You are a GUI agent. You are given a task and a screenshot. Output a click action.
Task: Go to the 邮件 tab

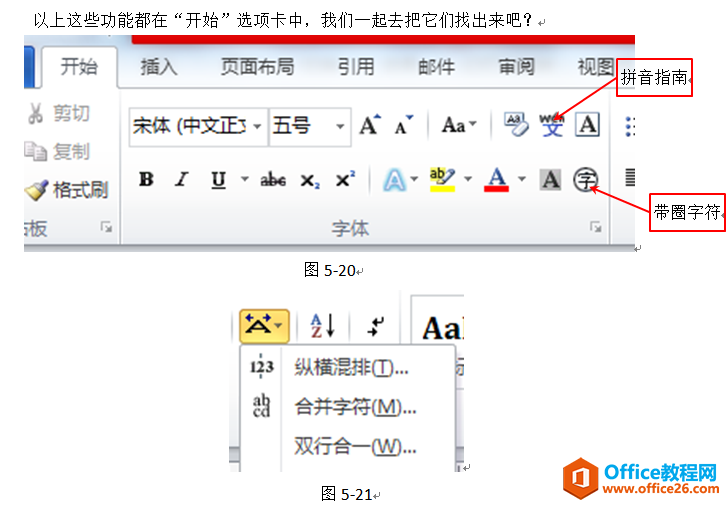(436, 67)
